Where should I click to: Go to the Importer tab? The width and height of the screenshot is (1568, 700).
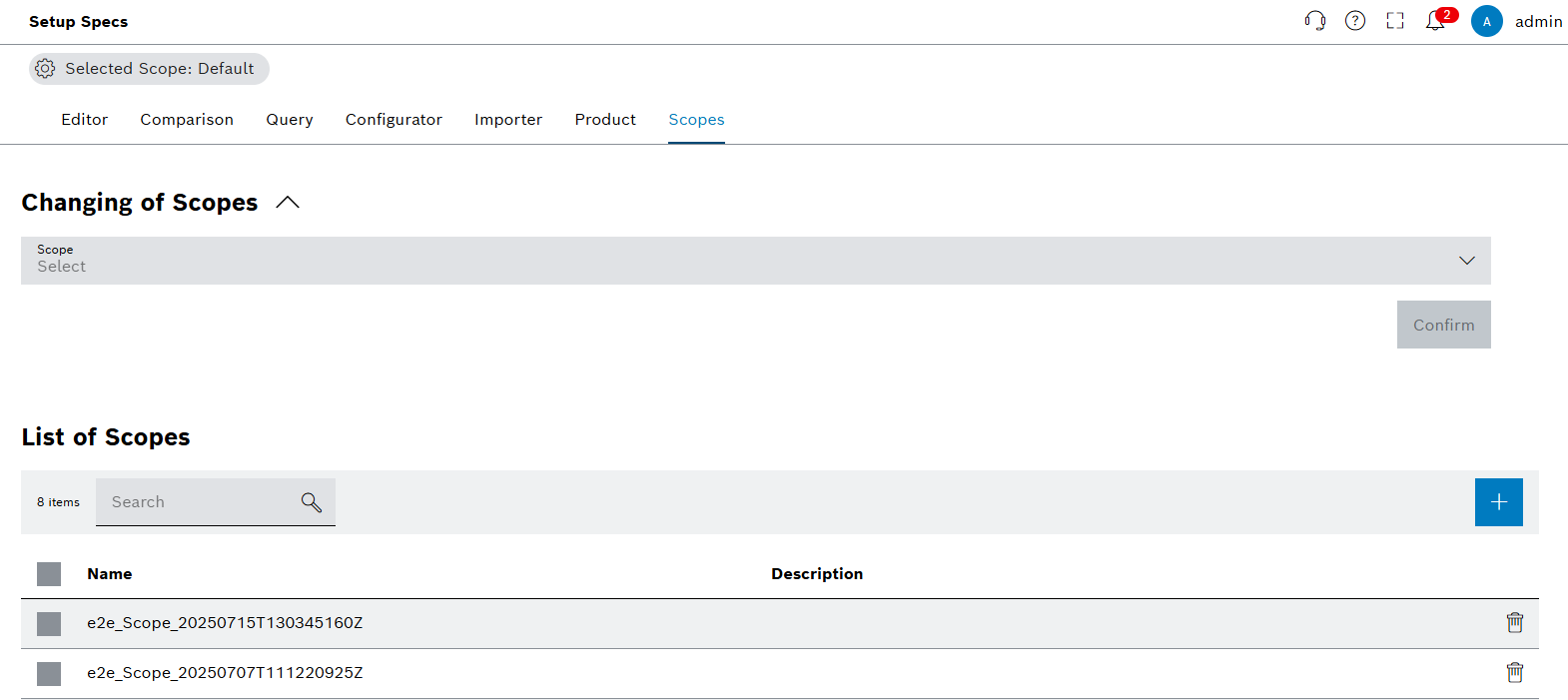pyautogui.click(x=508, y=120)
